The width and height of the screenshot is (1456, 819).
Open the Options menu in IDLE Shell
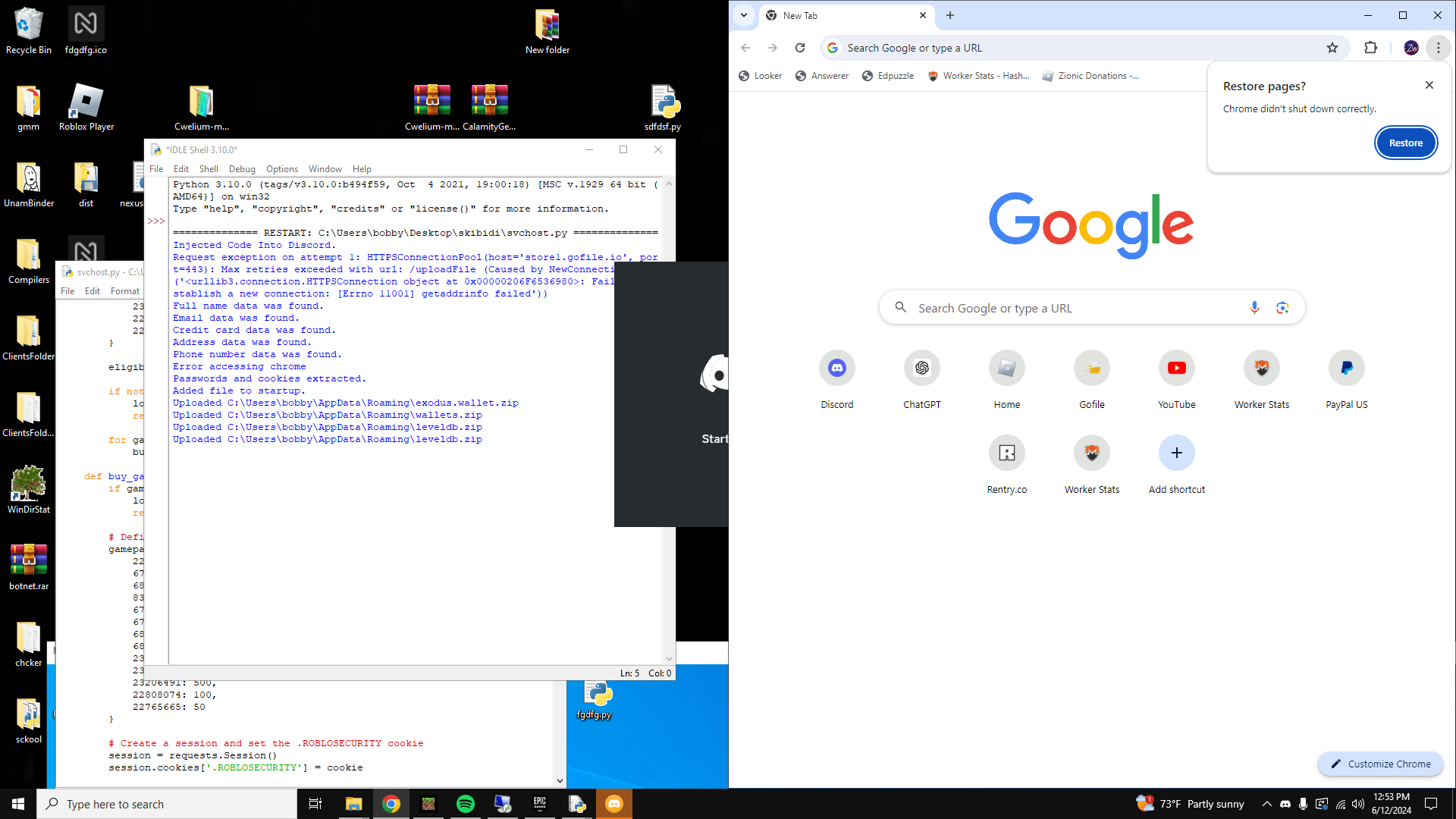click(x=281, y=169)
